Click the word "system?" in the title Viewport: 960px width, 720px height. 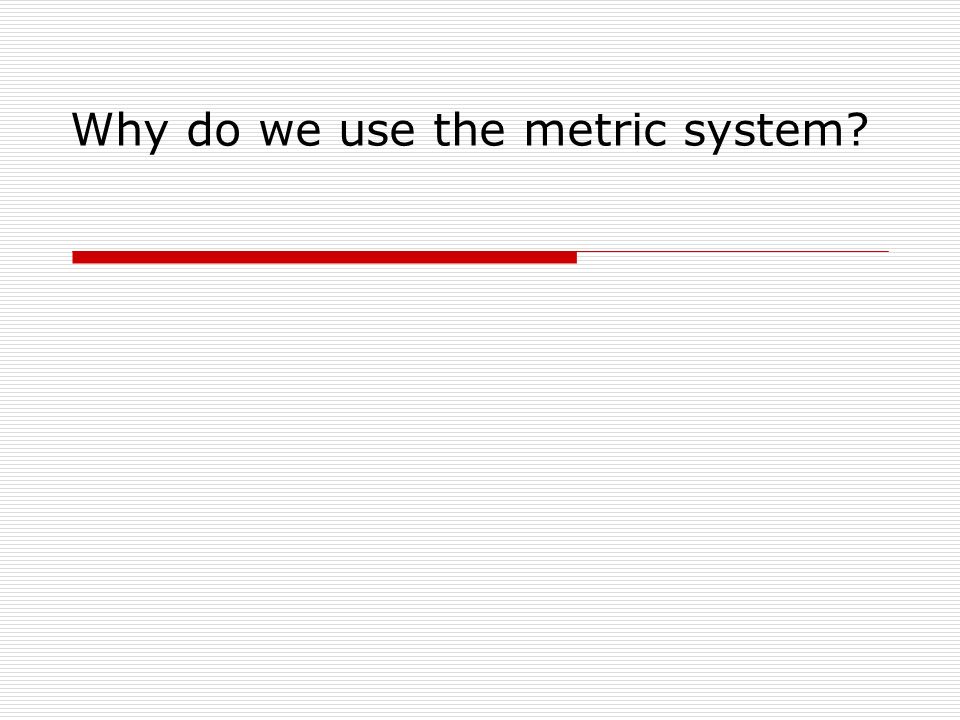pos(776,132)
